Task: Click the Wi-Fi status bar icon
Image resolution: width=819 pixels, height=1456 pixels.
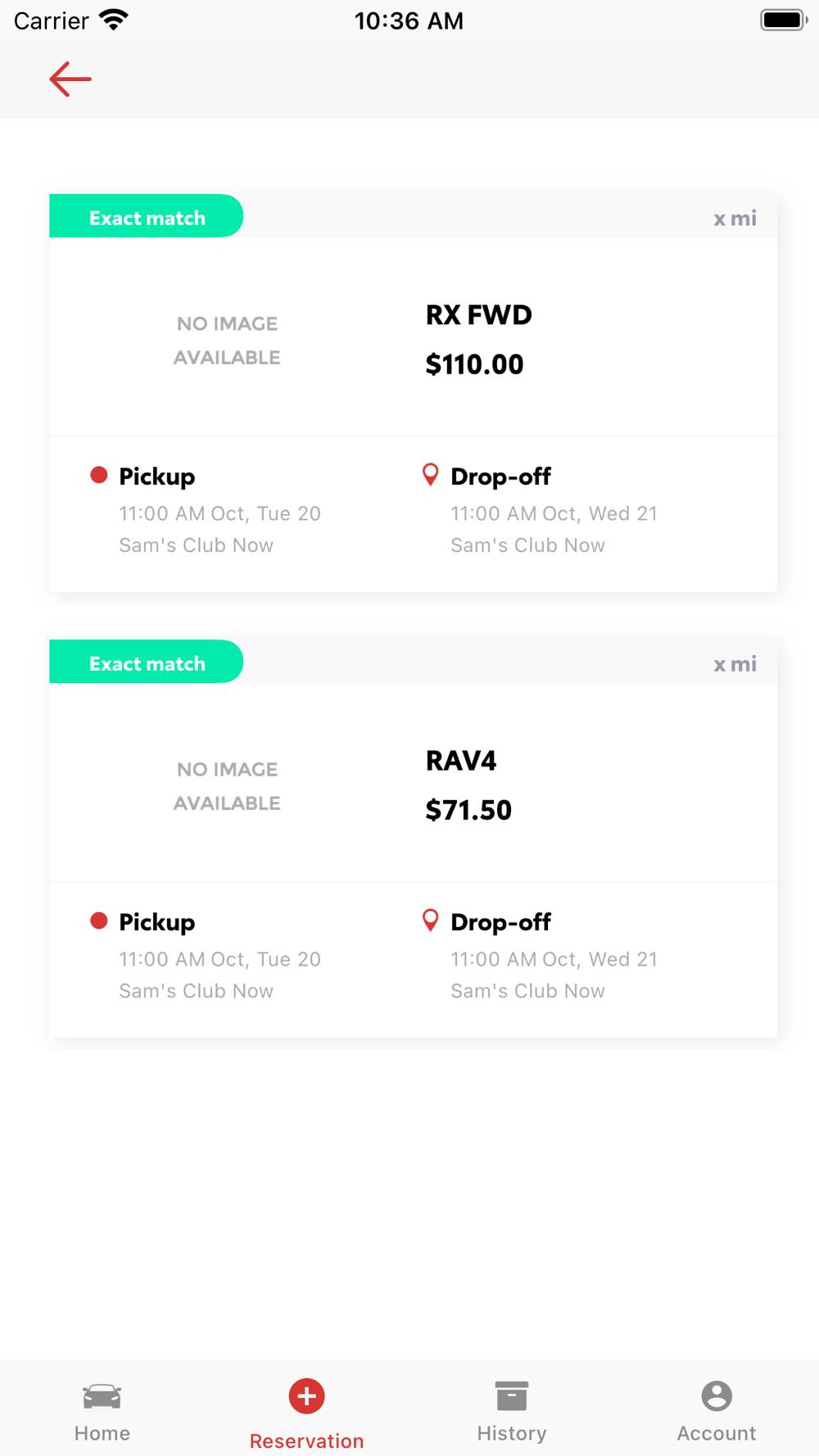Action: point(114,20)
